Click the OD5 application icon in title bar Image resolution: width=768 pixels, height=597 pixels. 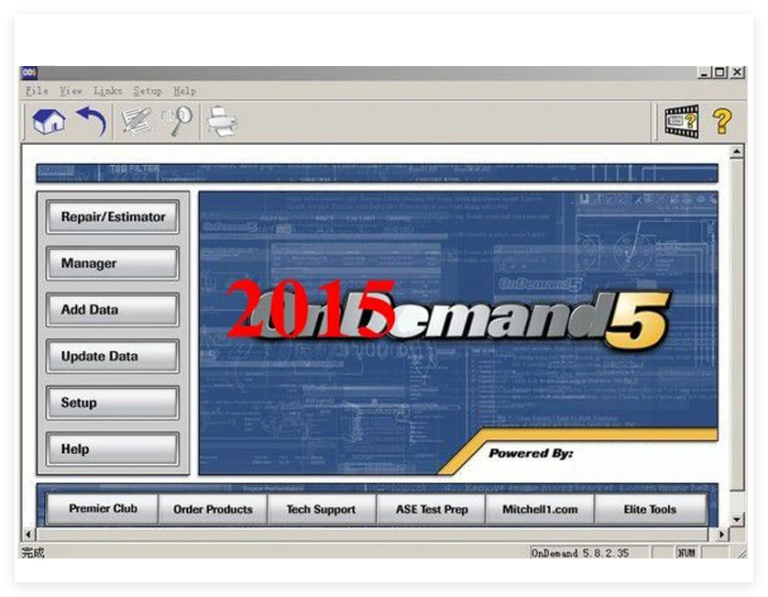(x=29, y=72)
